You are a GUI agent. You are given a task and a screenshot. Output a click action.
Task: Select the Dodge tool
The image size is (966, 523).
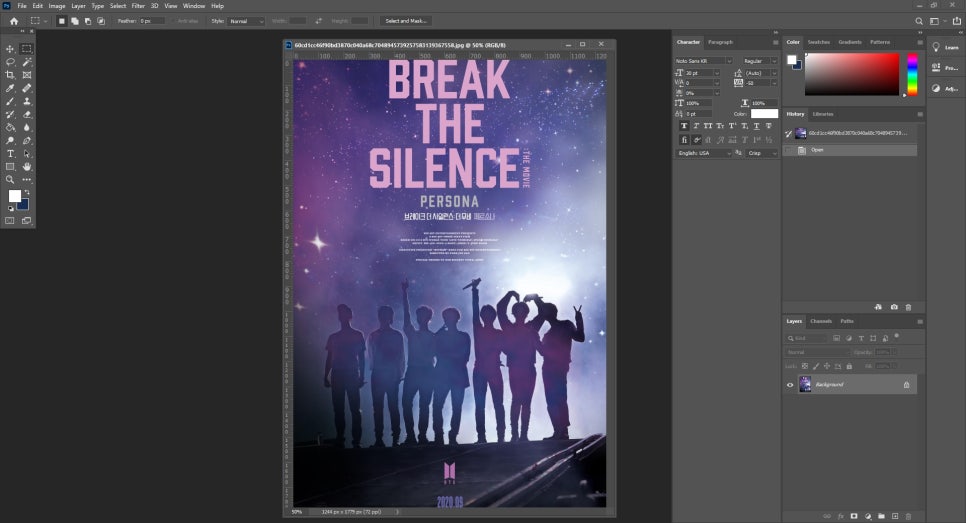10,140
